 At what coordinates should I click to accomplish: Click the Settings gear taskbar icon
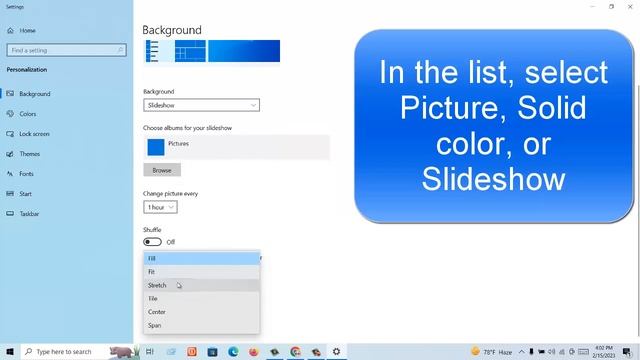[336, 351]
